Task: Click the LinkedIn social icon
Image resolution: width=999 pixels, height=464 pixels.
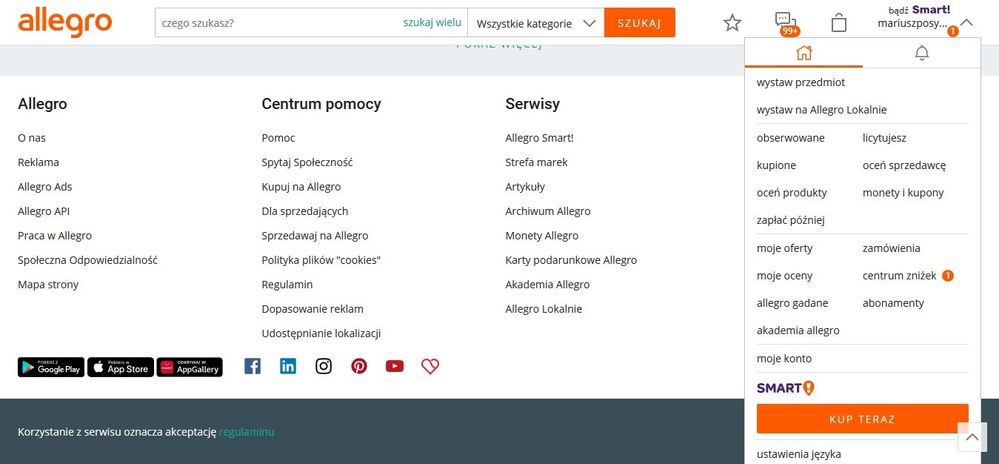Action: 288,366
